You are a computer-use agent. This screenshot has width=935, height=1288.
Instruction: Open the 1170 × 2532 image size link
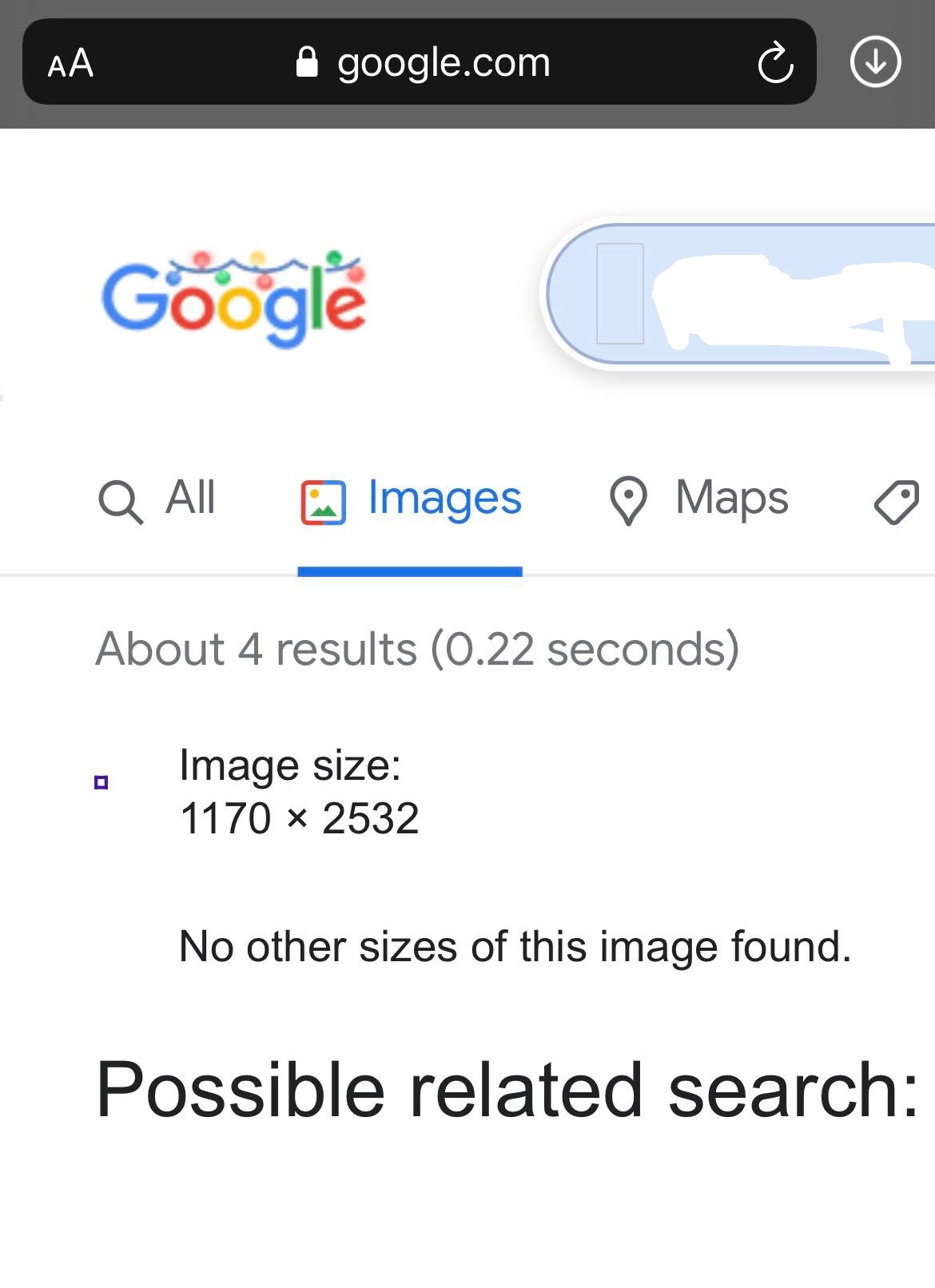coord(299,817)
